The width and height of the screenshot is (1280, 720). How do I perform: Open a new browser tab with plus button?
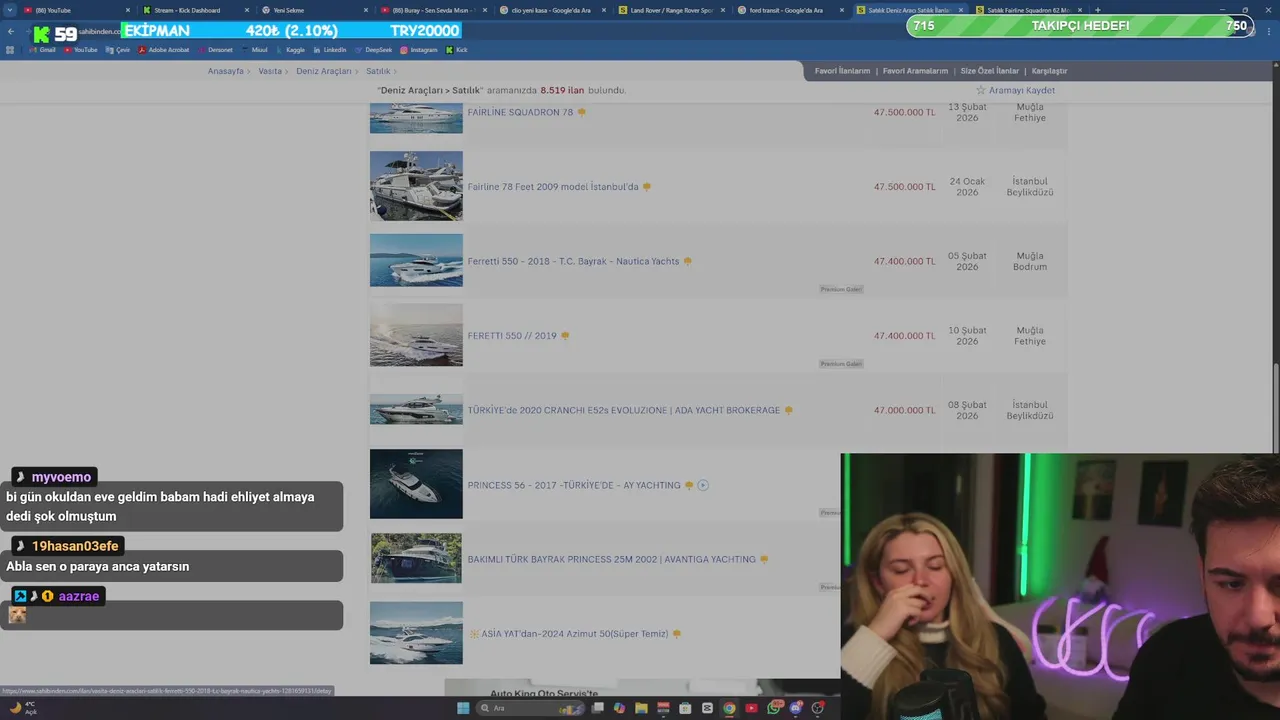[x=1098, y=10]
